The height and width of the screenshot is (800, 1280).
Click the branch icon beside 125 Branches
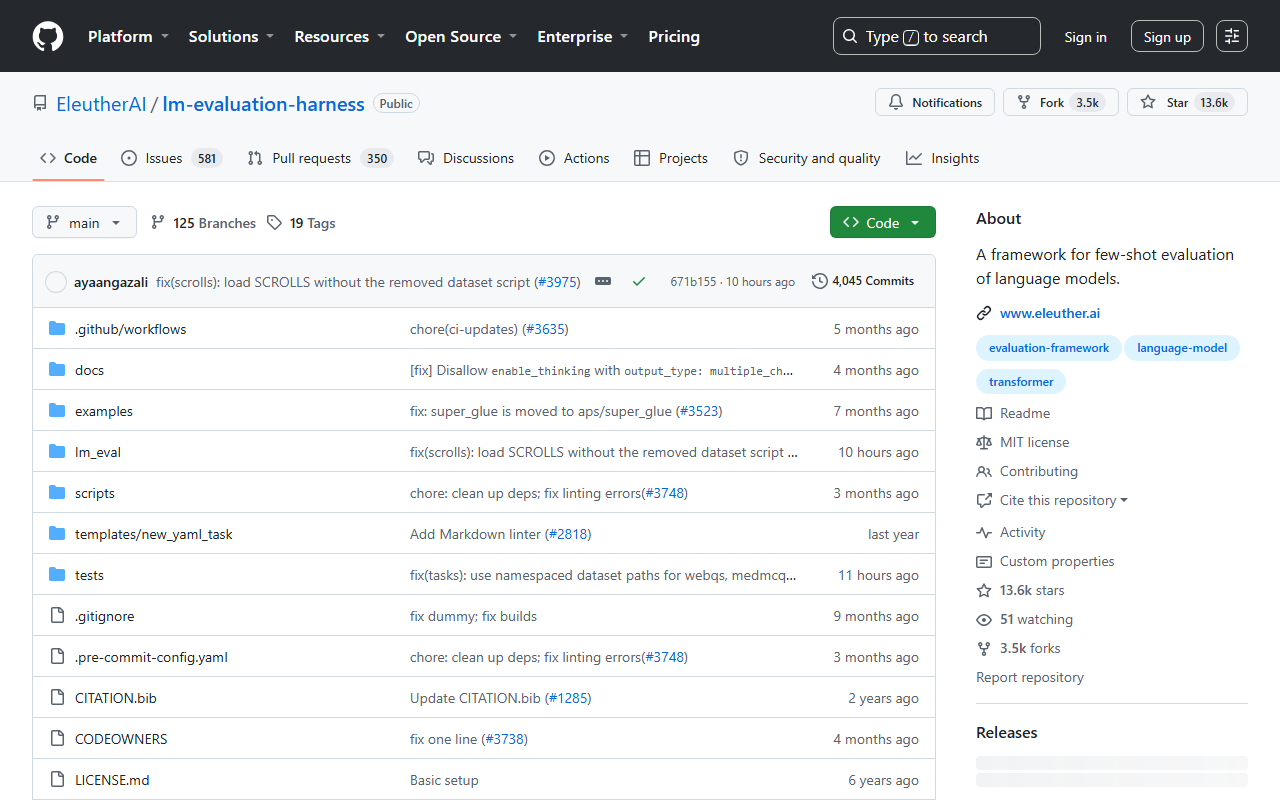point(158,223)
